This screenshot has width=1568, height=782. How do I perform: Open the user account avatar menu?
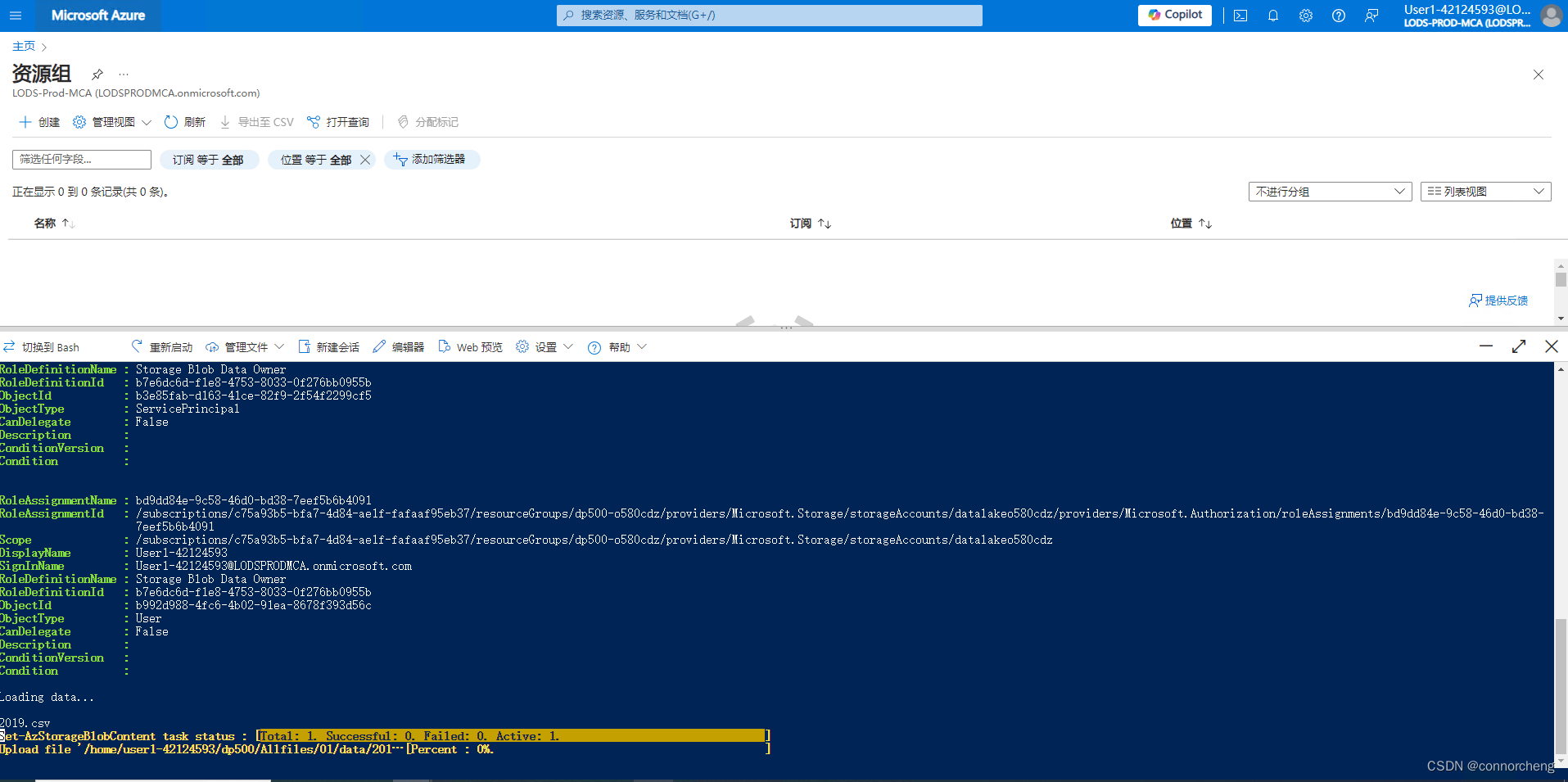click(1551, 16)
